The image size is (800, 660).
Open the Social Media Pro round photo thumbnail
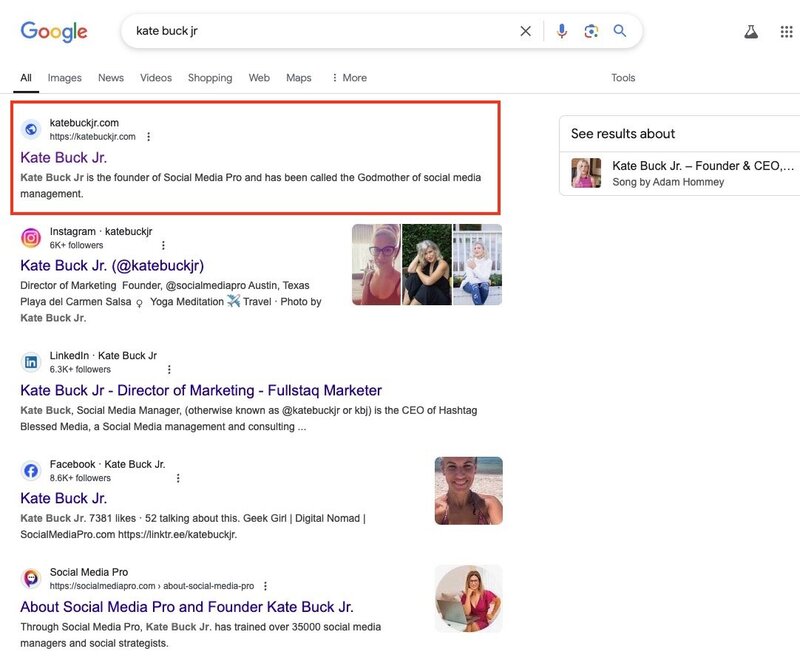click(x=468, y=599)
